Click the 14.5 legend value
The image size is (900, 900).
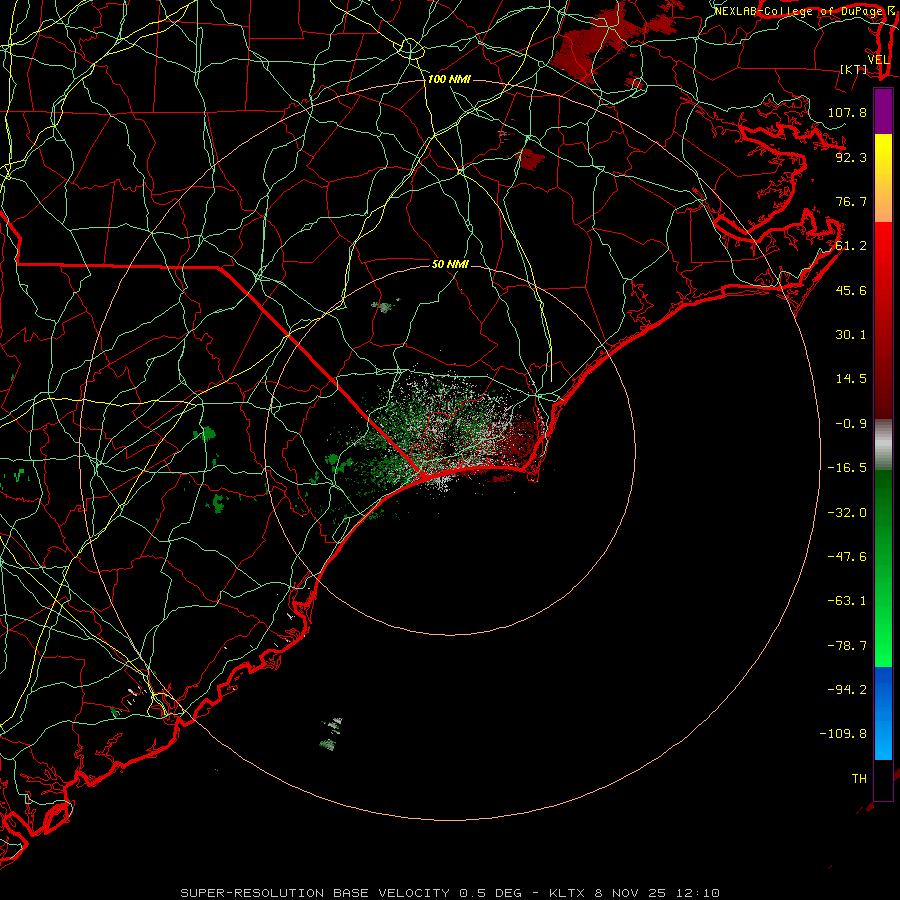pos(851,379)
